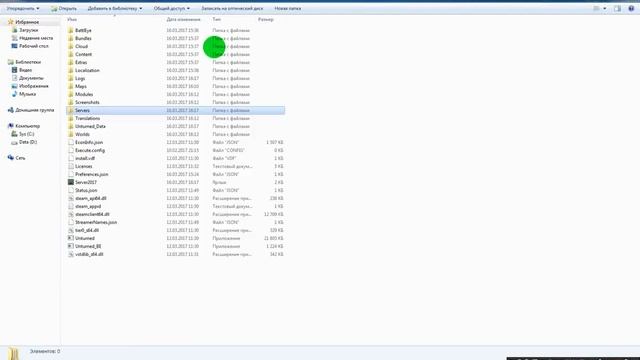Select Компьютер in the navigation pane

(x=27, y=126)
